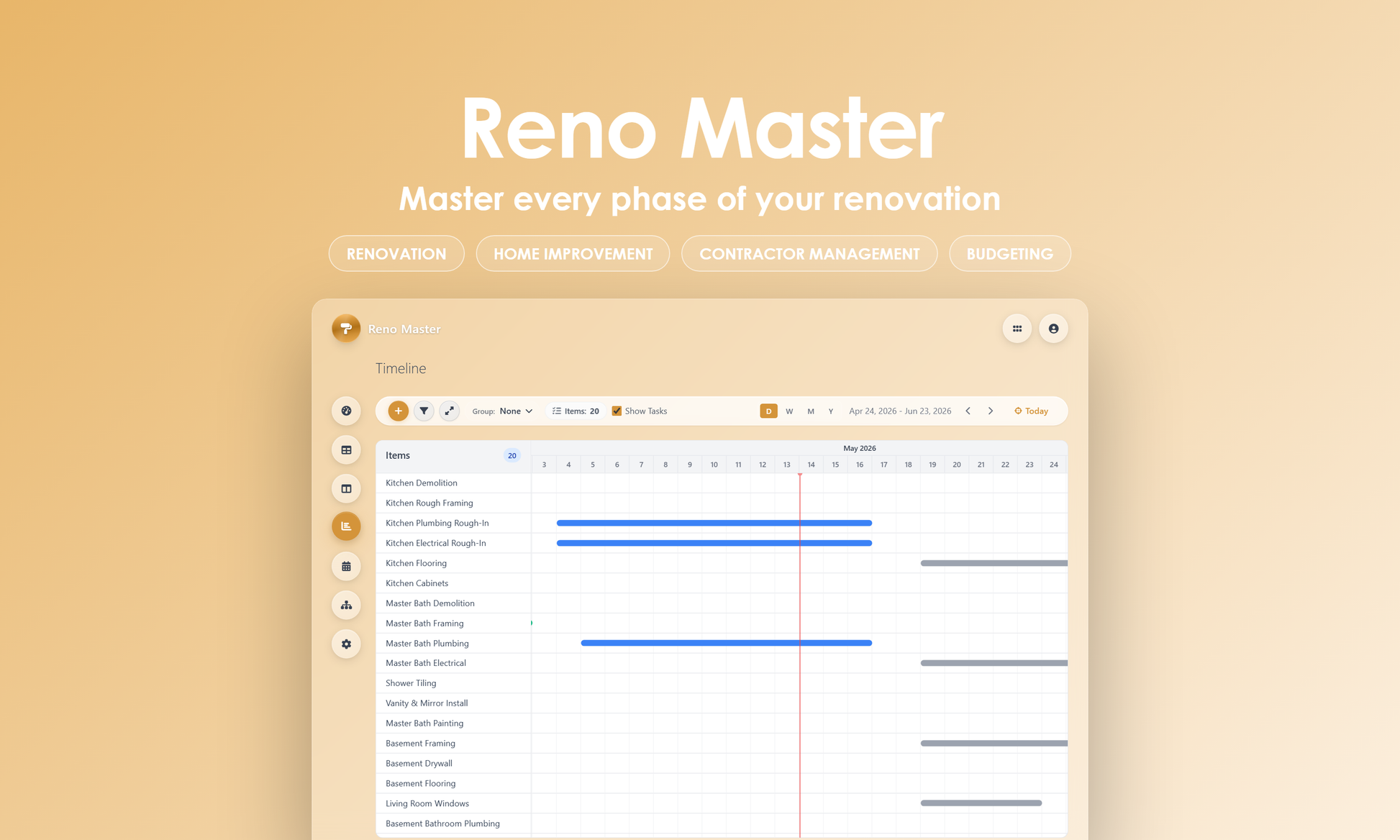Select the Kitchen Cabinets row
This screenshot has width=1400, height=840.
(x=453, y=583)
